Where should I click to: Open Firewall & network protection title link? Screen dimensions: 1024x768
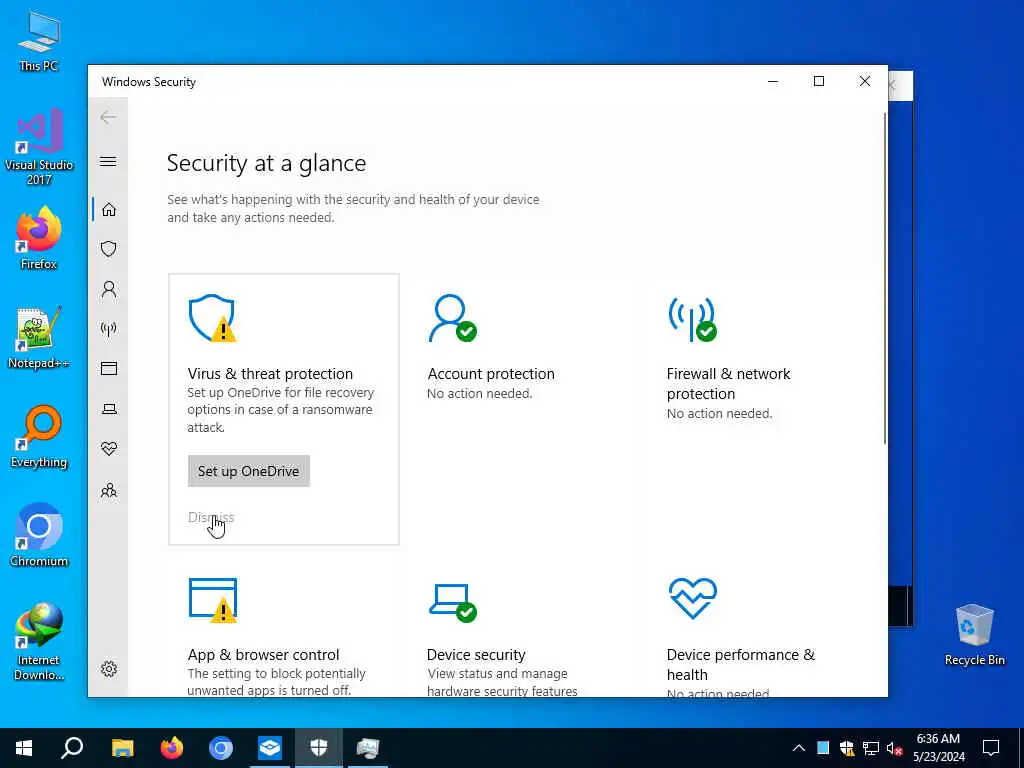pyautogui.click(x=728, y=384)
